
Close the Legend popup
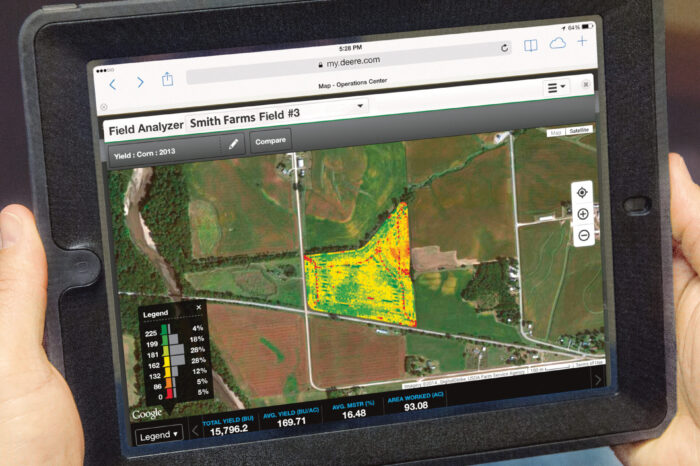pyautogui.click(x=198, y=307)
